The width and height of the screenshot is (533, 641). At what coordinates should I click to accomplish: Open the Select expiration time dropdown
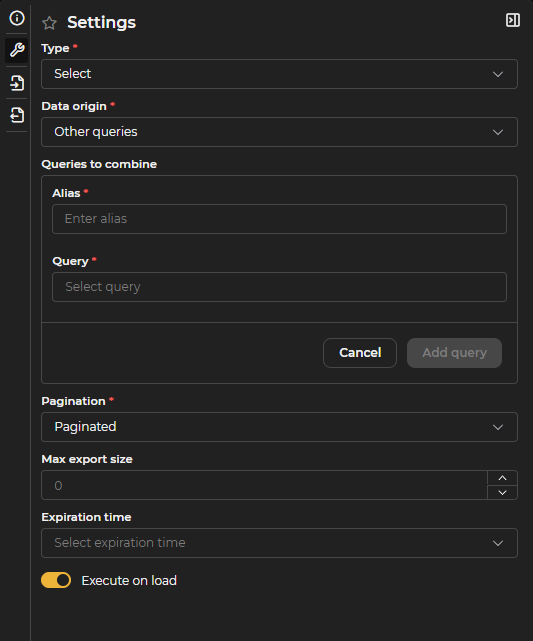point(279,543)
